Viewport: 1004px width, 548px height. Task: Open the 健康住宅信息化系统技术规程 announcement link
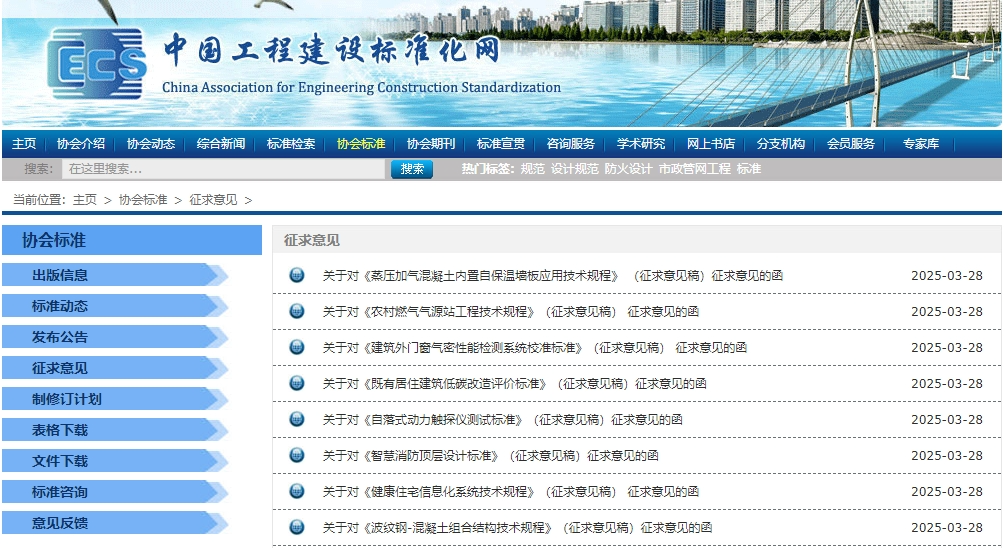click(510, 492)
